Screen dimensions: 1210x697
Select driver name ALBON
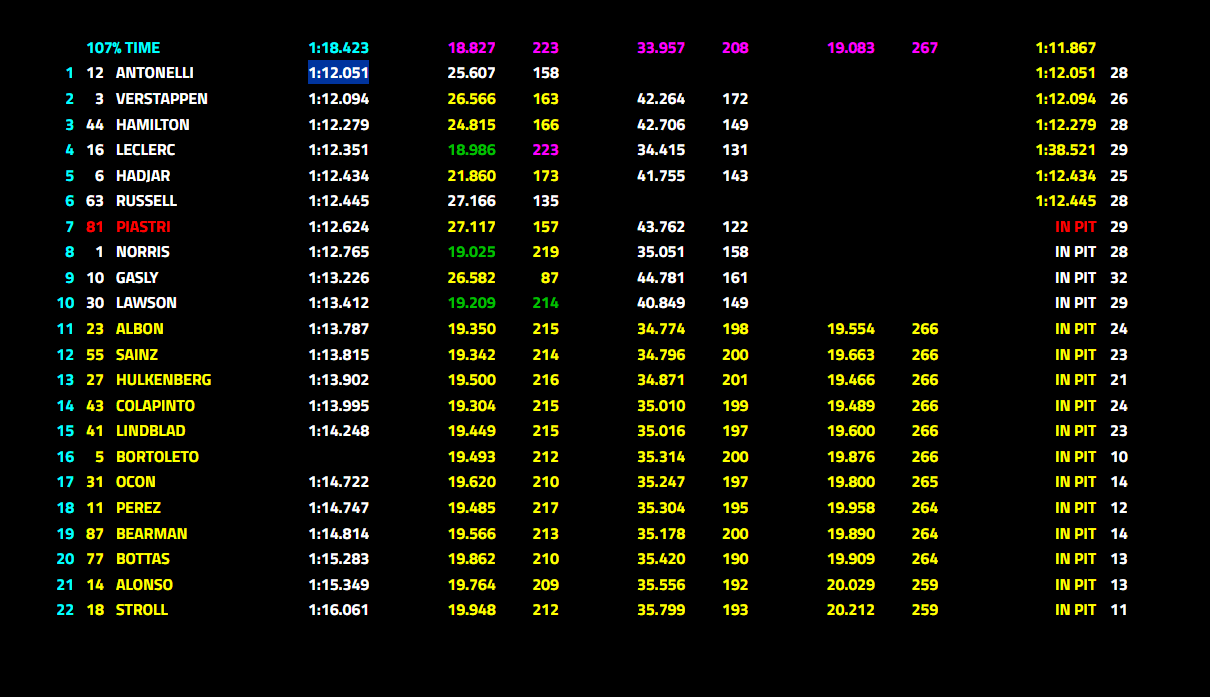pyautogui.click(x=140, y=329)
